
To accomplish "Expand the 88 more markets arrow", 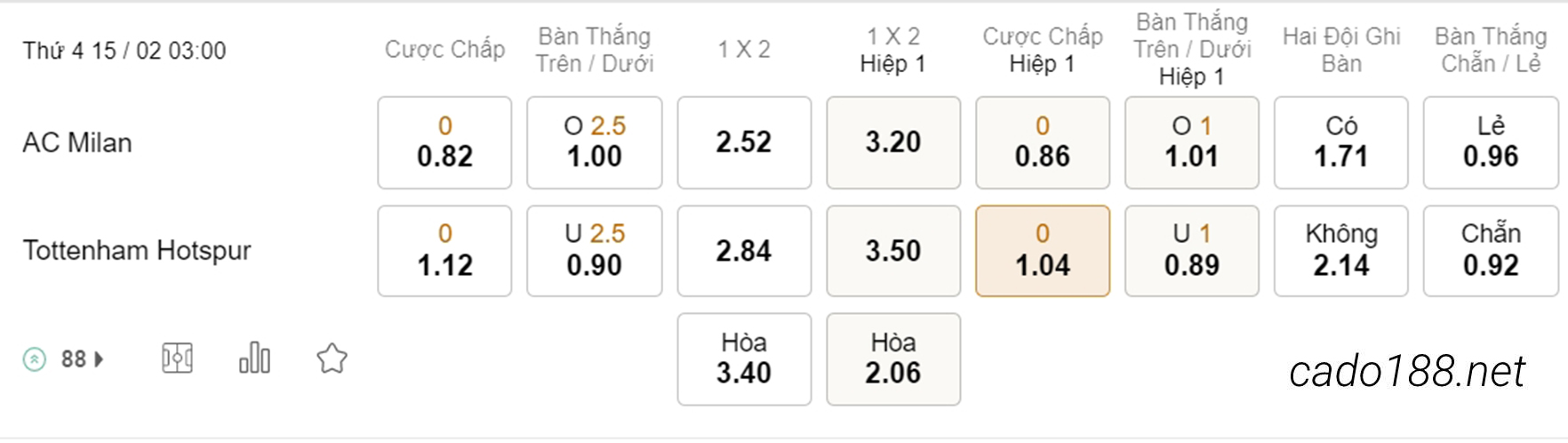I will point(99,359).
